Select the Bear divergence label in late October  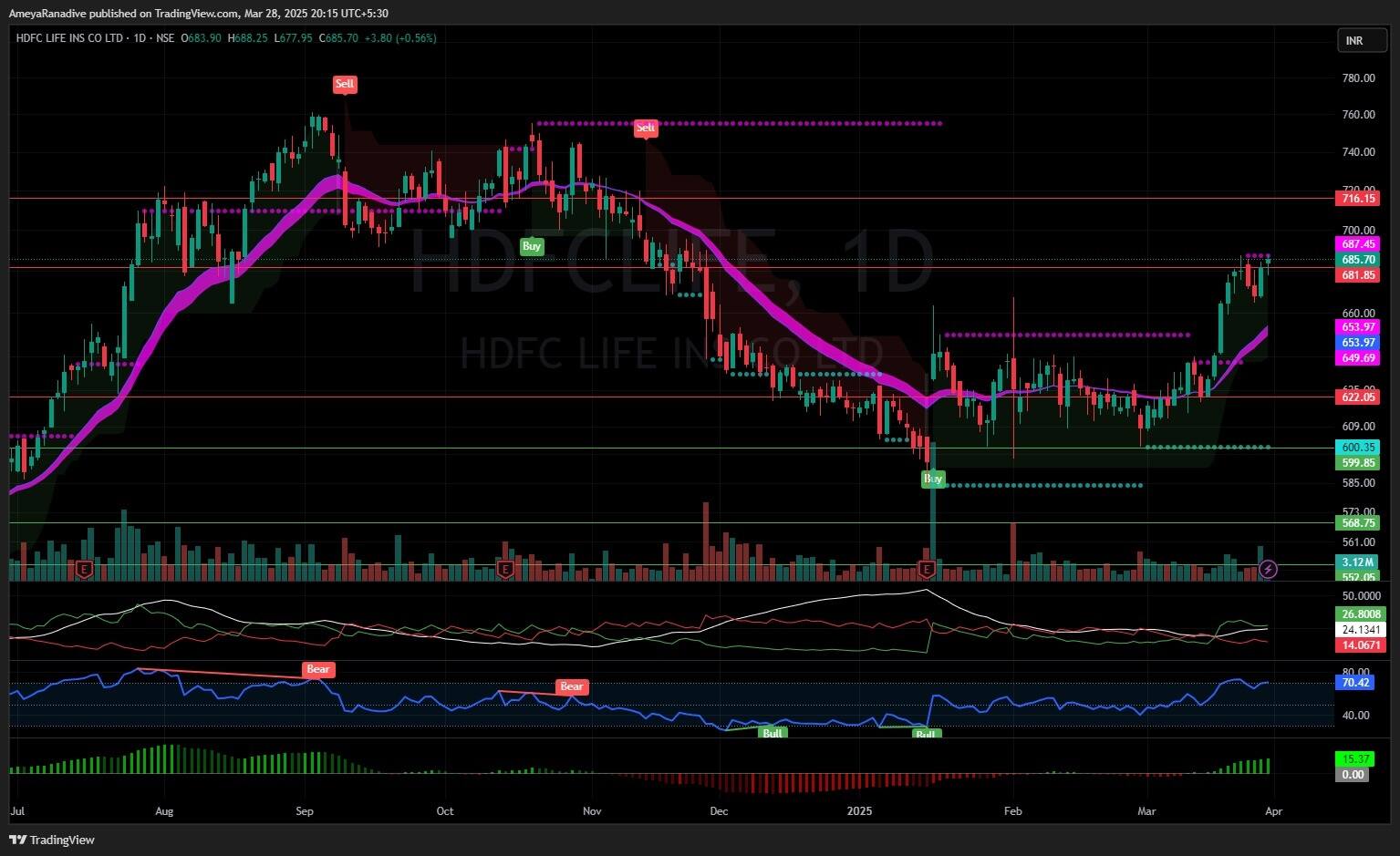click(x=571, y=687)
